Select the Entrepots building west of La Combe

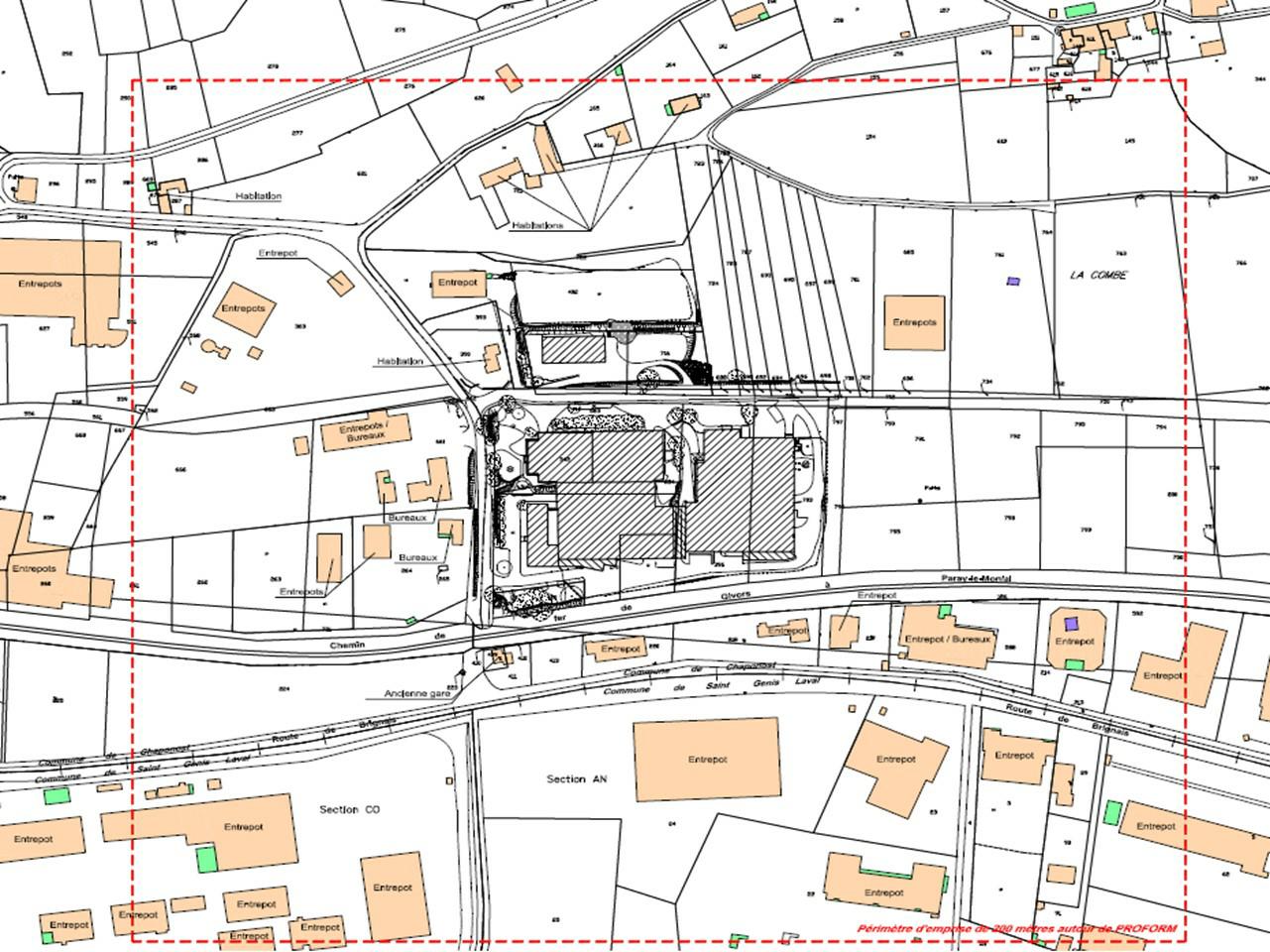[x=914, y=322]
